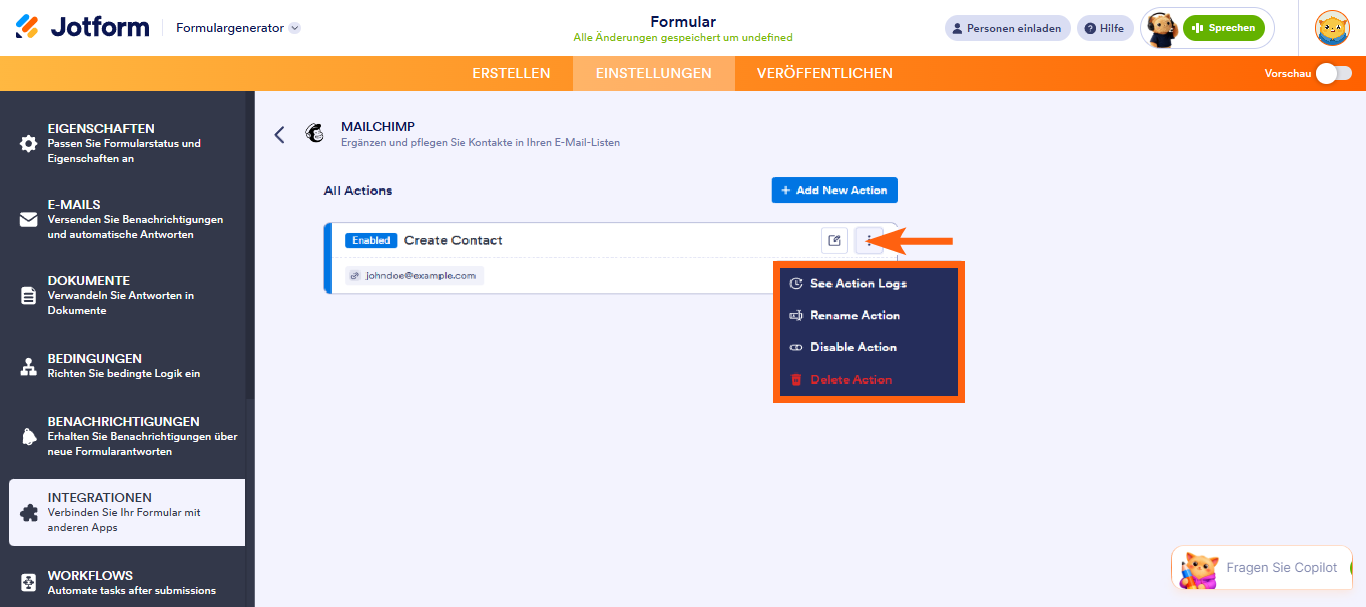
Task: Click the Add New Action button
Action: 835,190
